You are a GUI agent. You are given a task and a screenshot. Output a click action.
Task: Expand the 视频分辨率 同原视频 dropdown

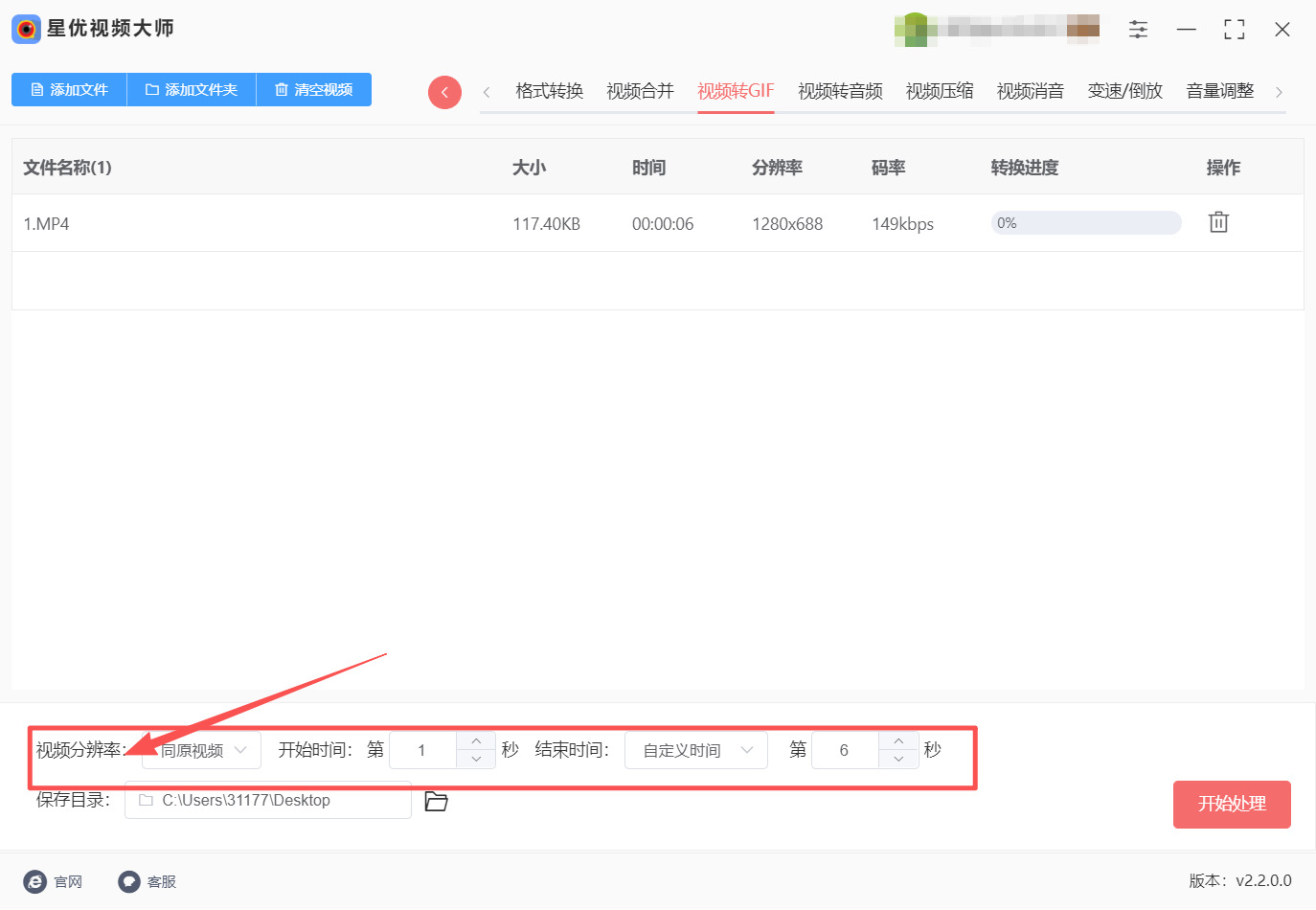coord(203,750)
